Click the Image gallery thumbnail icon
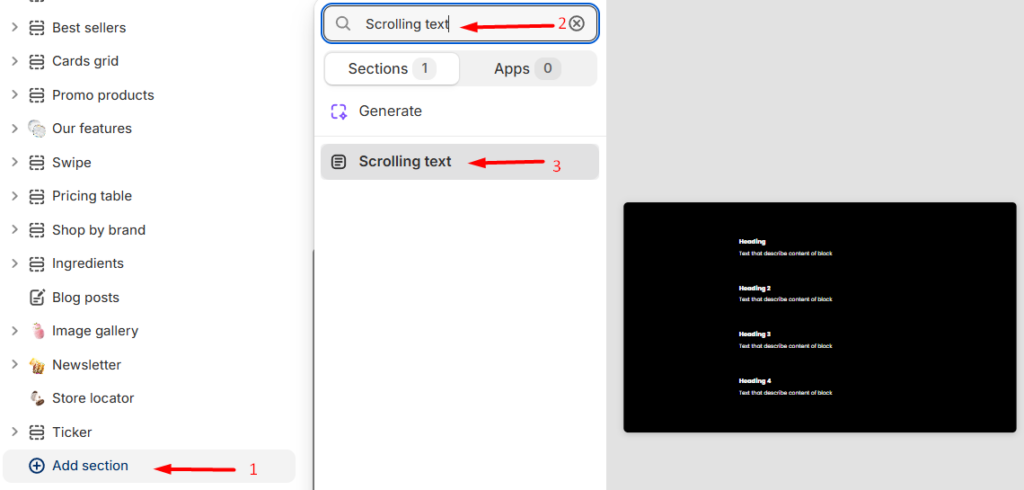 [37, 331]
